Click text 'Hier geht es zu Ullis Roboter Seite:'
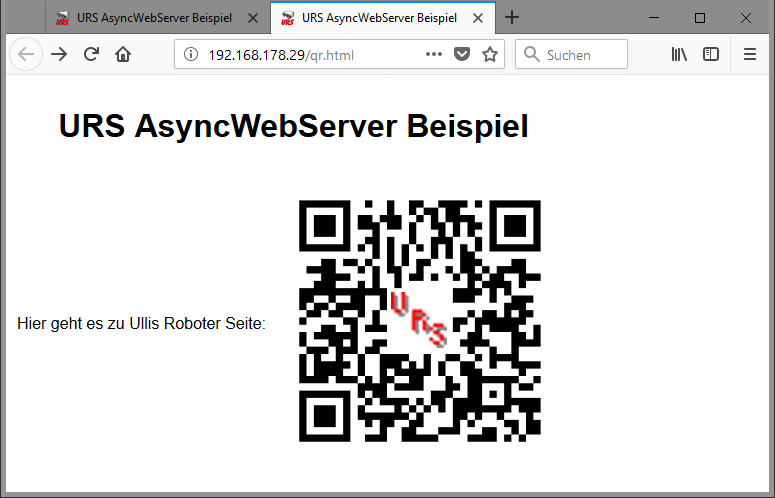 [141, 323]
